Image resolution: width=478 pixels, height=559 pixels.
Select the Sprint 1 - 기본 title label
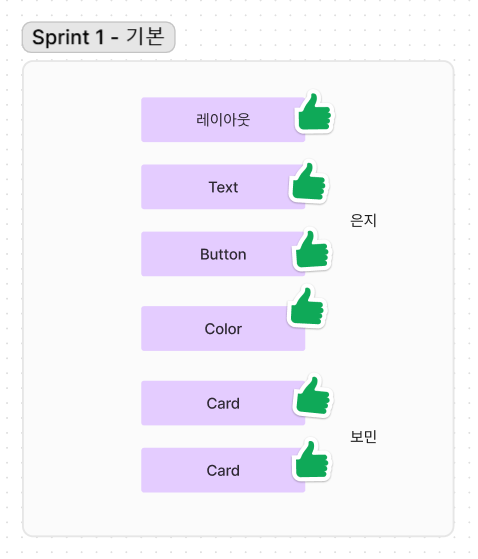(x=98, y=37)
